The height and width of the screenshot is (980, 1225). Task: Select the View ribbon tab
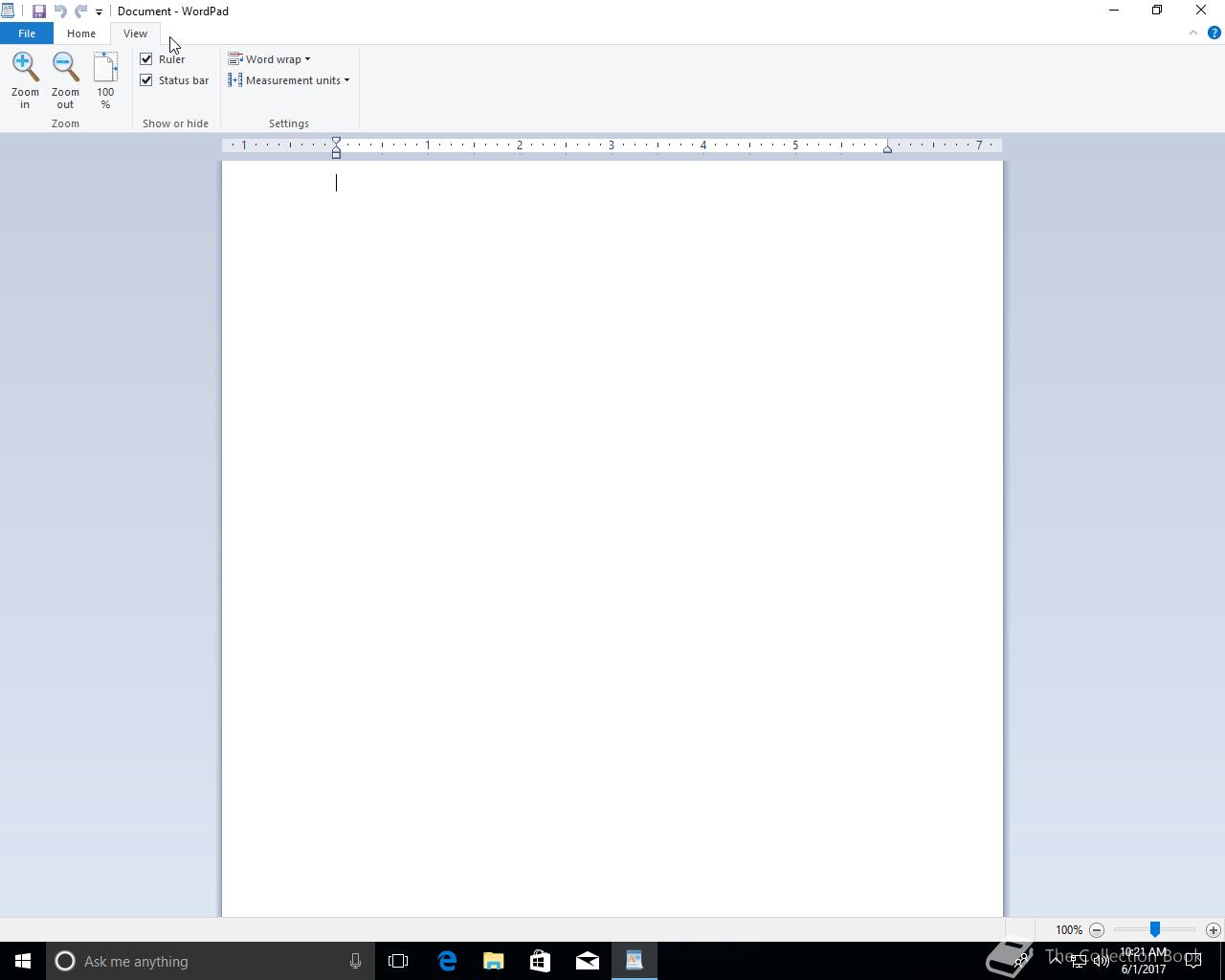[135, 33]
